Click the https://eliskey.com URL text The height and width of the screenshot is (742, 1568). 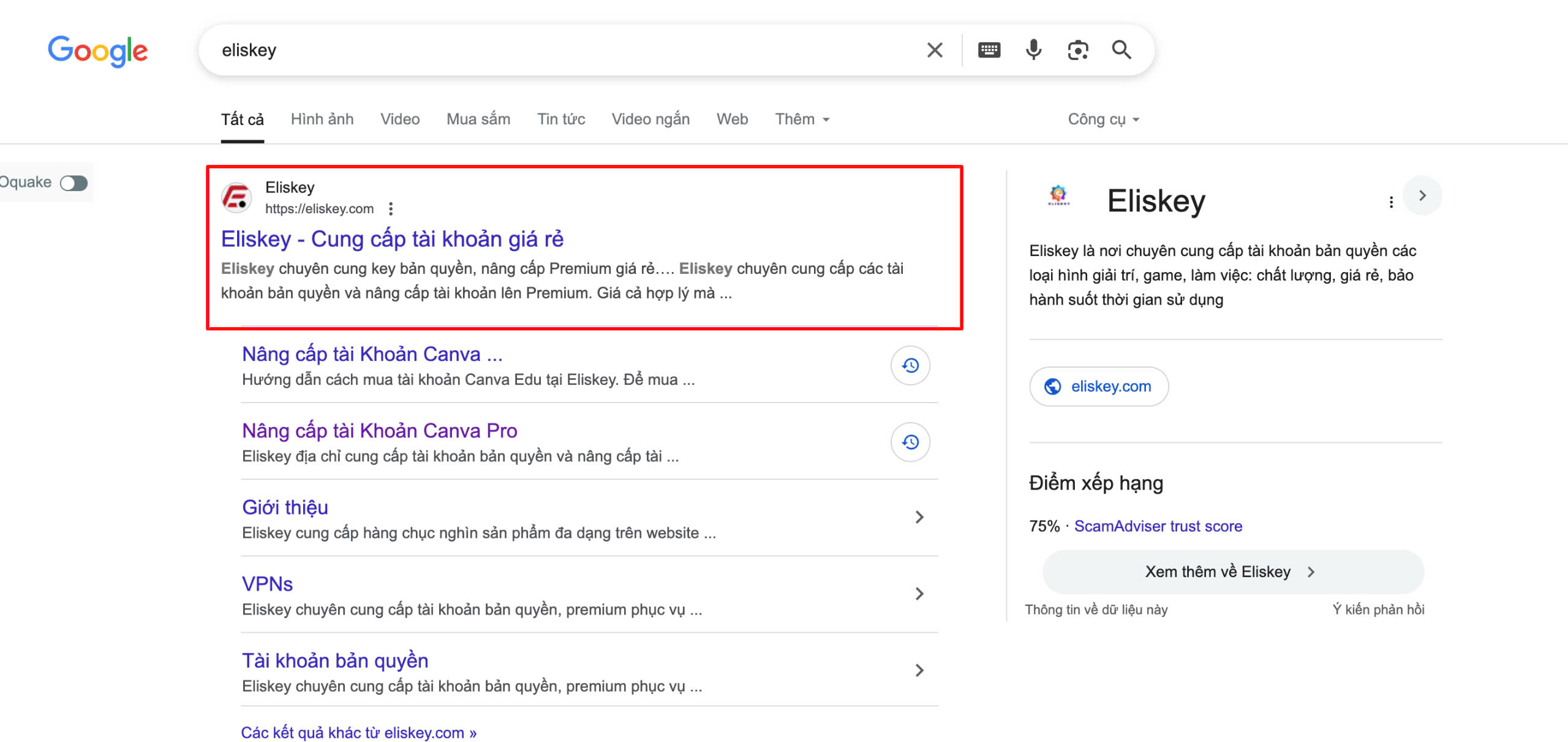319,209
